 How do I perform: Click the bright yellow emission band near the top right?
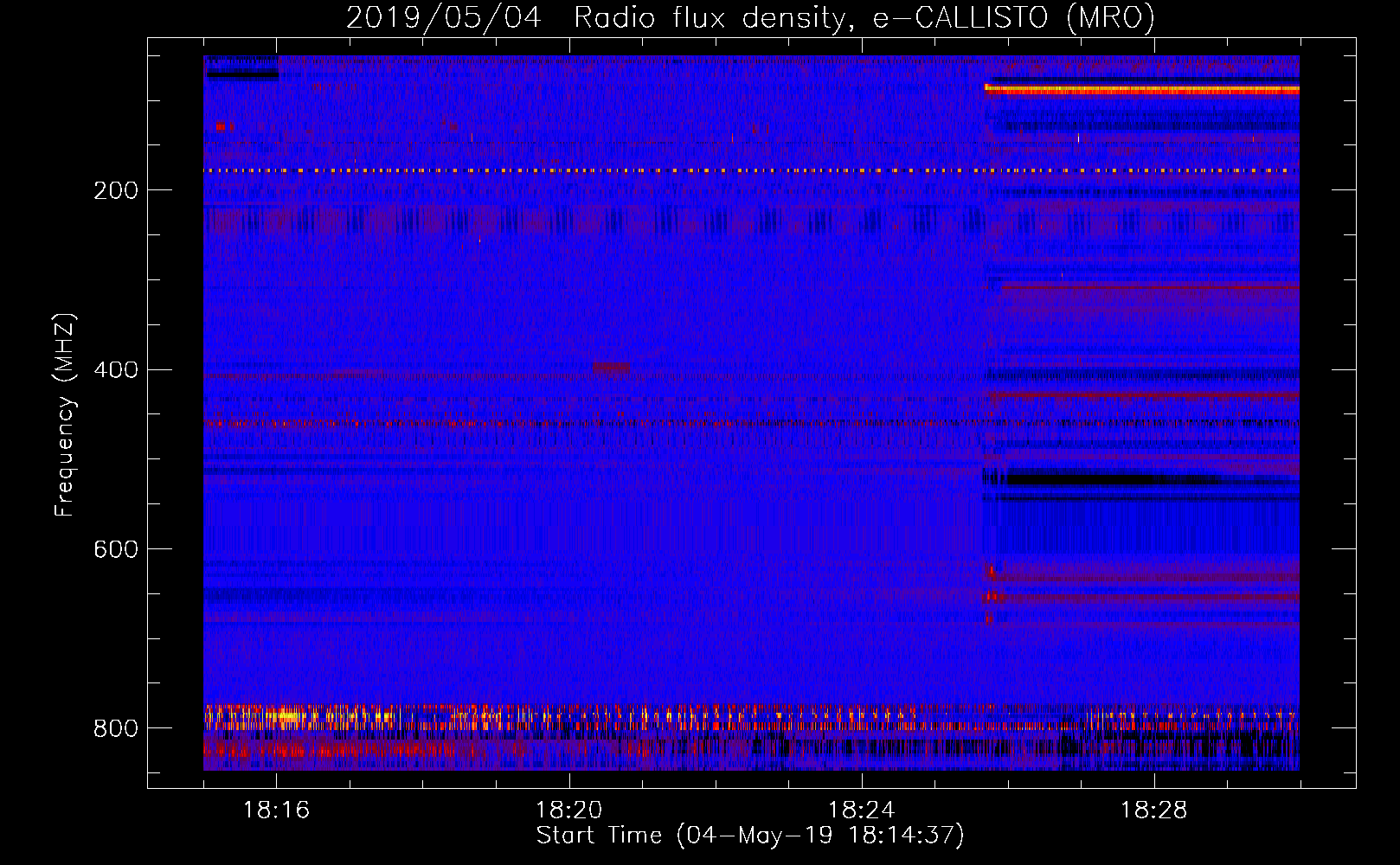(1142, 89)
